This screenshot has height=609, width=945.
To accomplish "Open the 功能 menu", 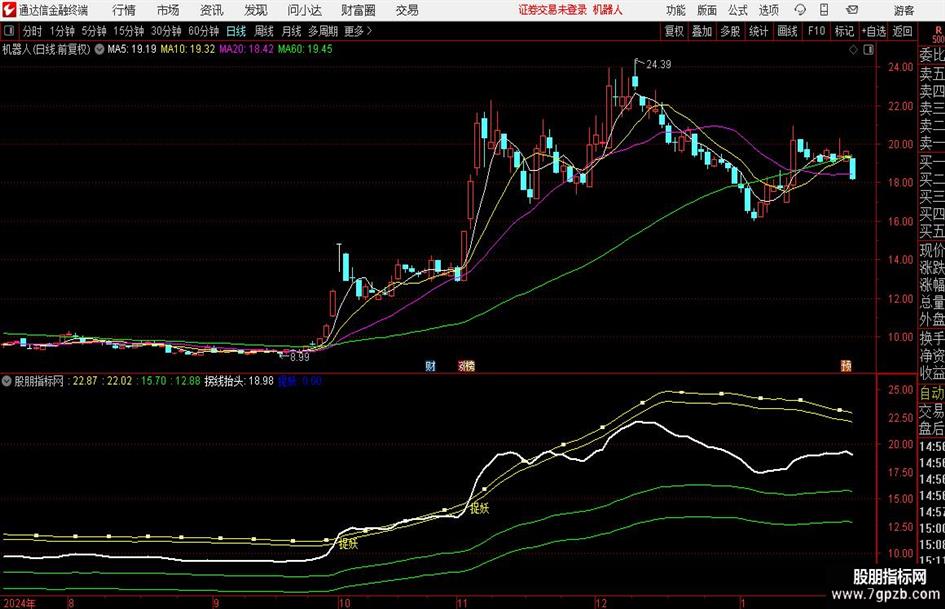I will pos(676,10).
